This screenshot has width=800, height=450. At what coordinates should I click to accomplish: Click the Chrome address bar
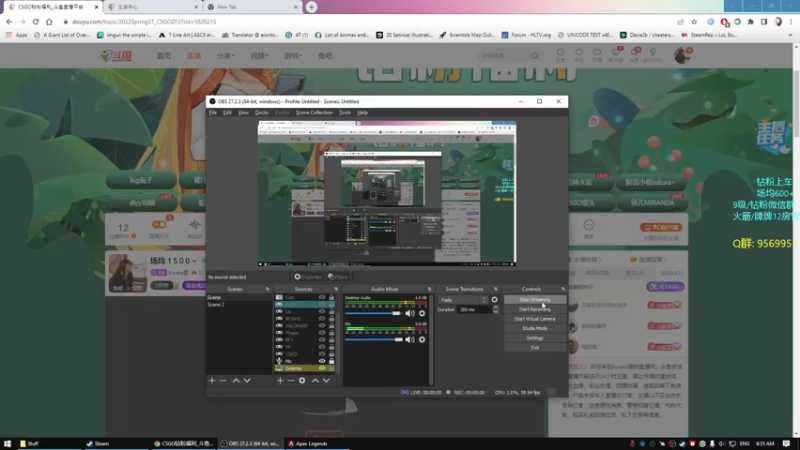367,22
